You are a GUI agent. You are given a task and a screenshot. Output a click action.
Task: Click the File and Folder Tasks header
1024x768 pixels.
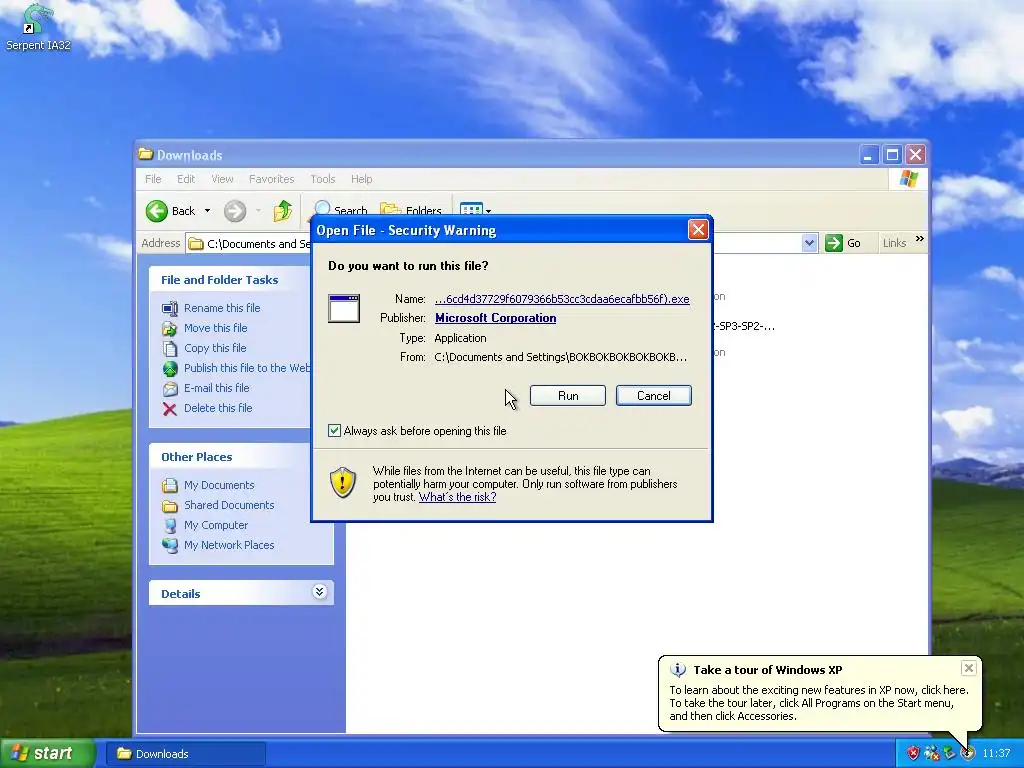(219, 280)
